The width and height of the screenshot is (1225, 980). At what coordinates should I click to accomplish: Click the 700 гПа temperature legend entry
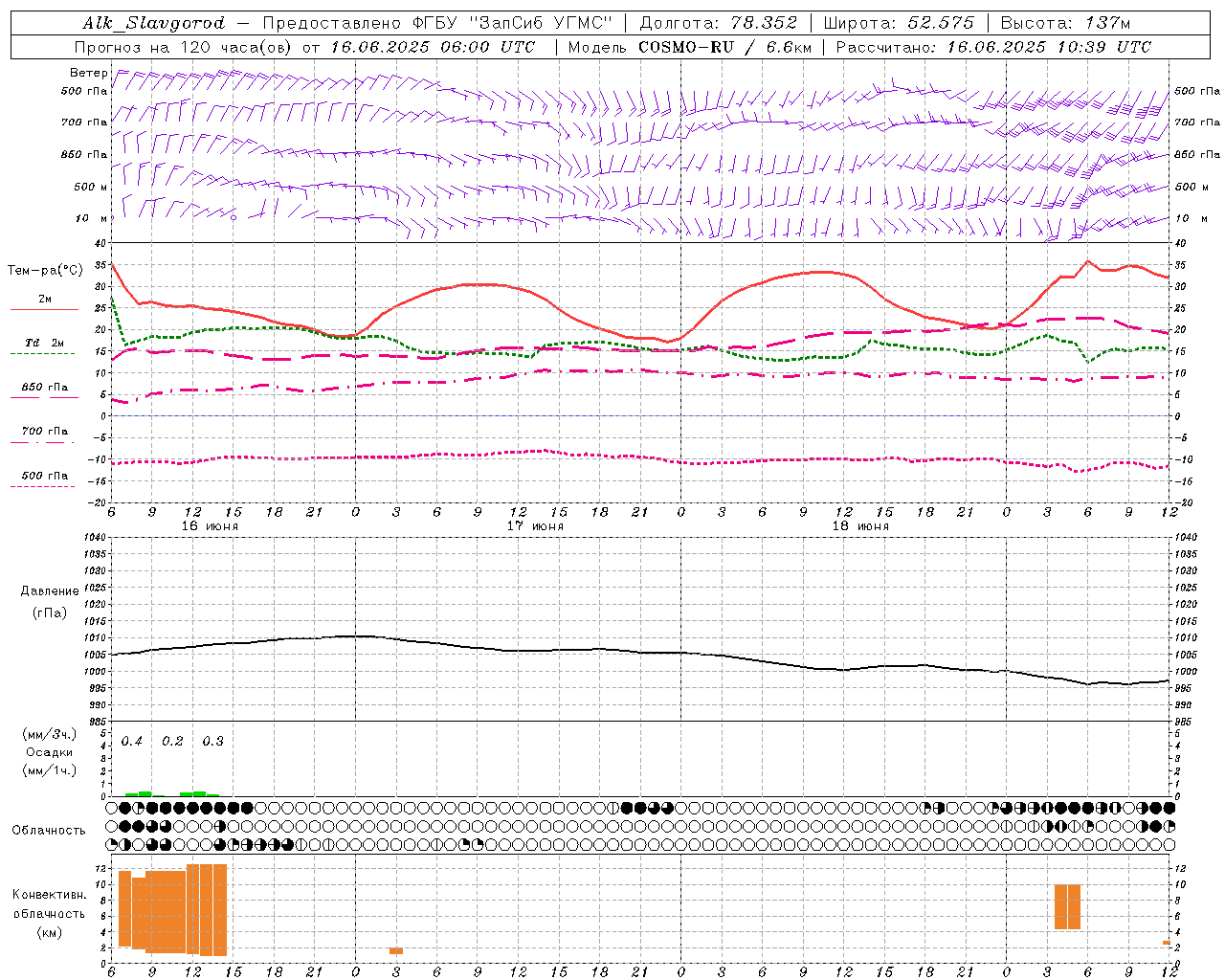pos(44,432)
